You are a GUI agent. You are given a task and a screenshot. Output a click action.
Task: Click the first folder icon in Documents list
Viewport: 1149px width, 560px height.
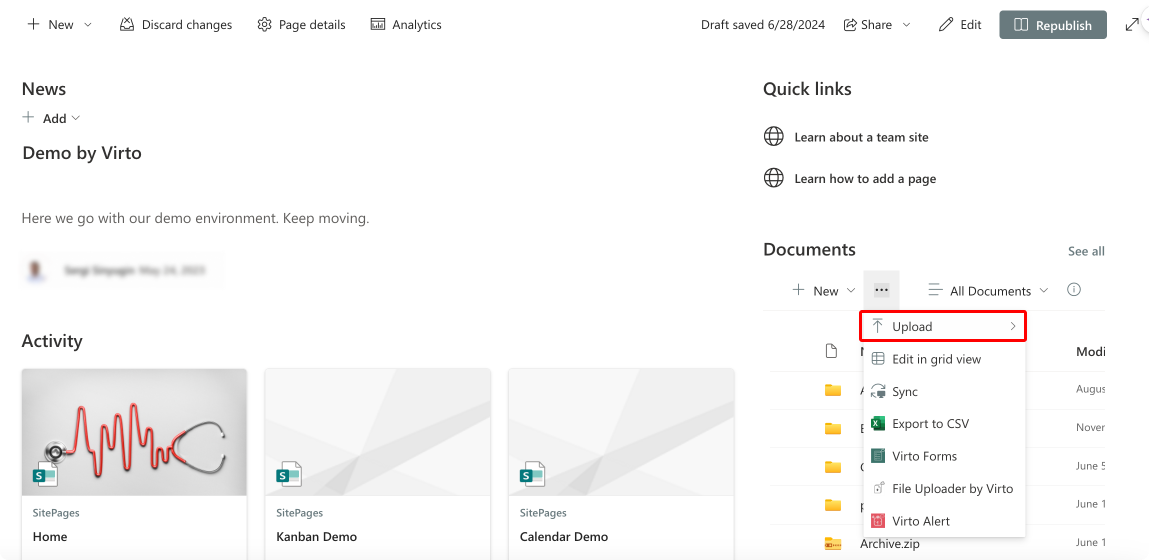pyautogui.click(x=832, y=389)
